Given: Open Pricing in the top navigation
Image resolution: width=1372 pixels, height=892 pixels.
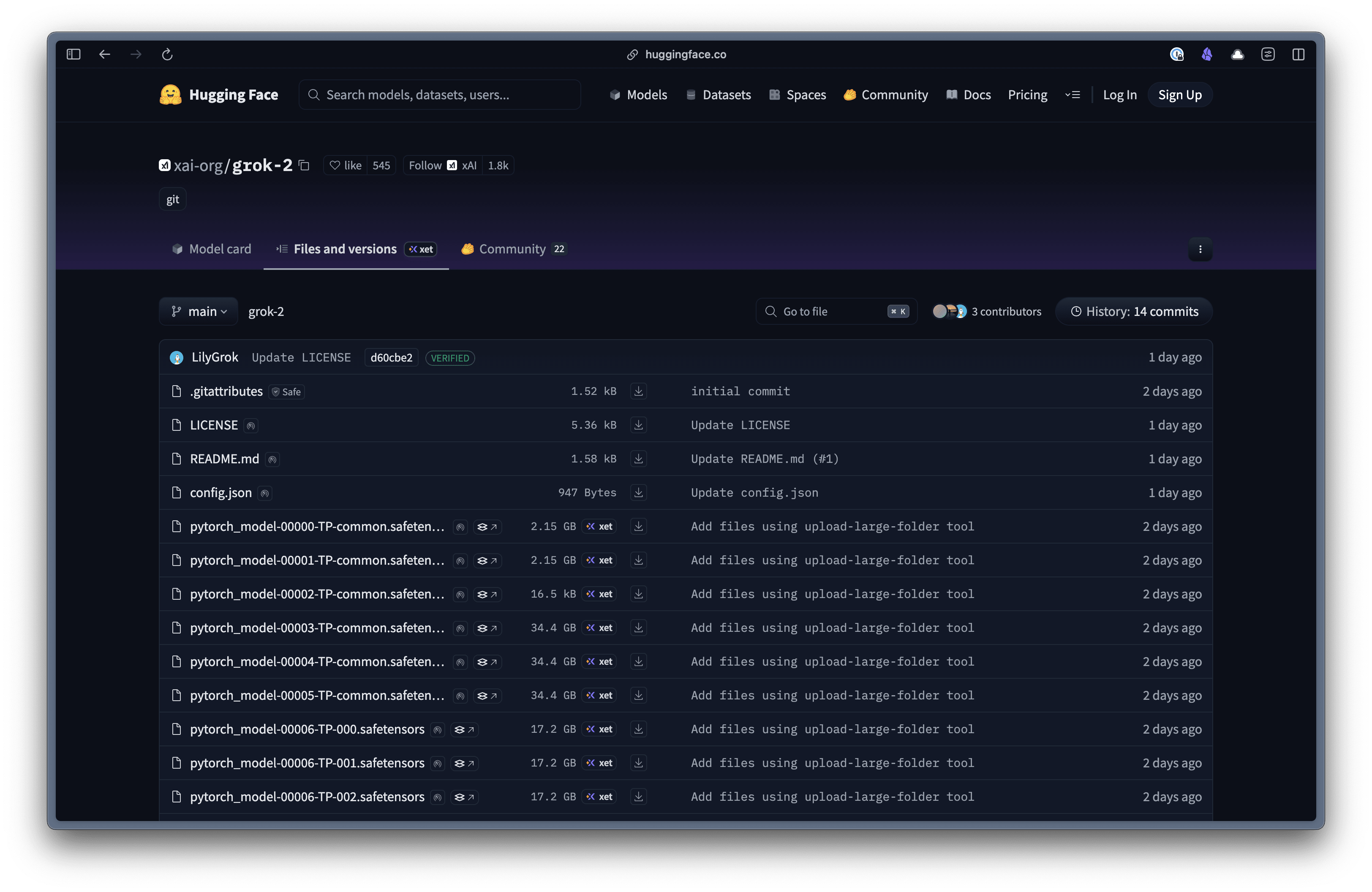Looking at the screenshot, I should pyautogui.click(x=1027, y=95).
